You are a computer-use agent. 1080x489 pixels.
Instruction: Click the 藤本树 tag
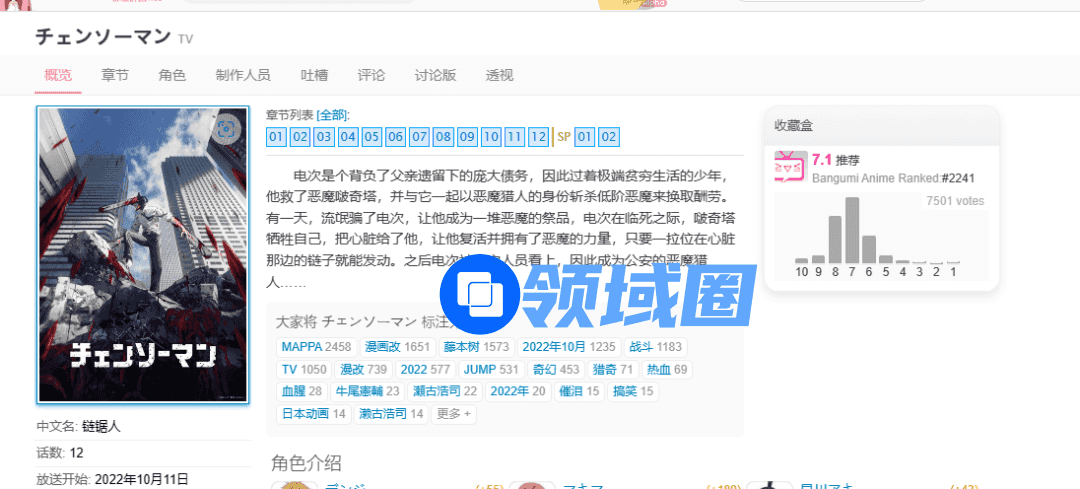(462, 347)
